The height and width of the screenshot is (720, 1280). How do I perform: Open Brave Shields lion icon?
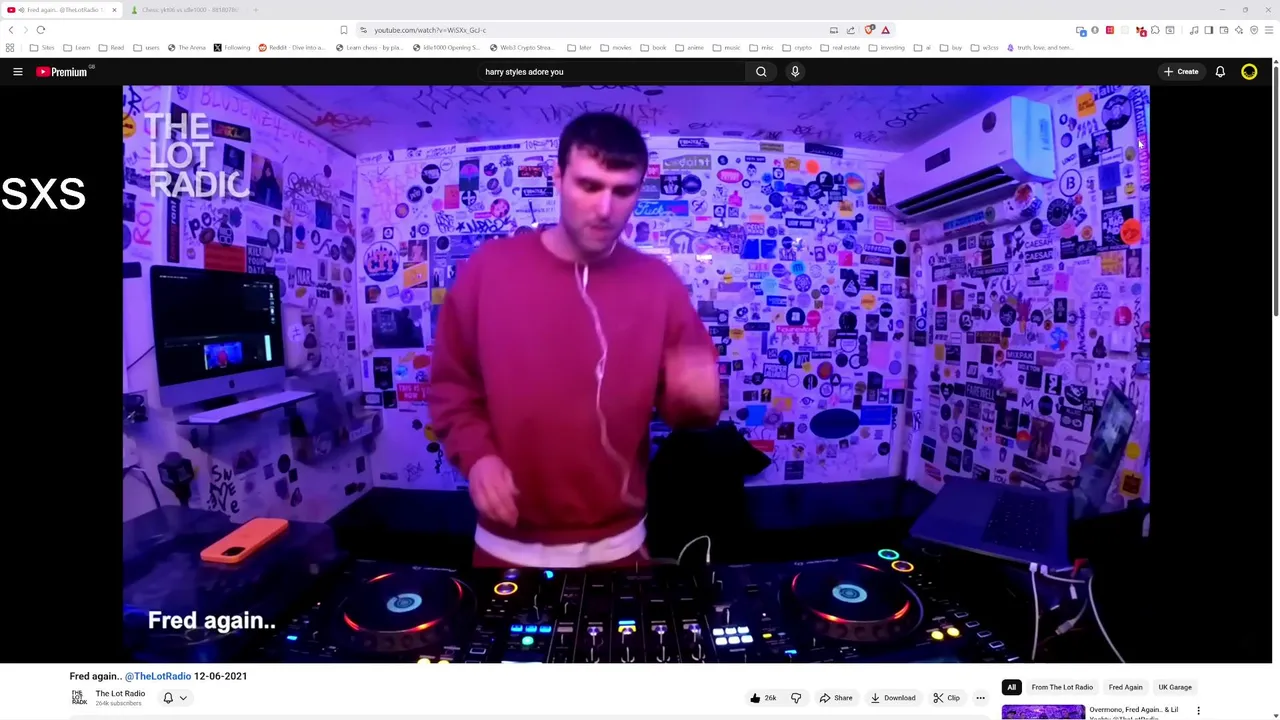[869, 30]
